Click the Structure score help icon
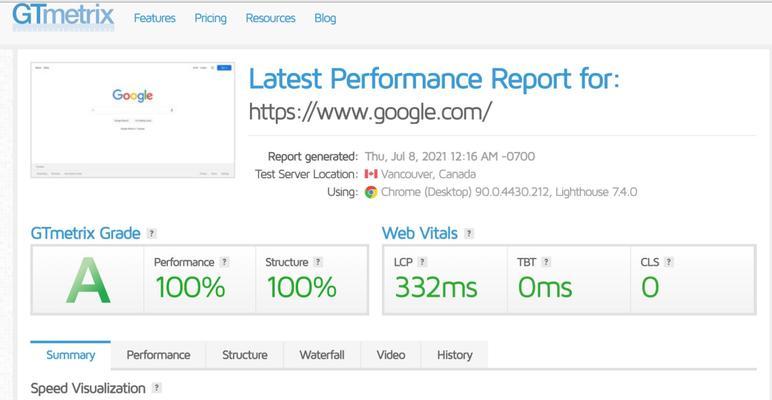The width and height of the screenshot is (772, 400). [x=318, y=262]
